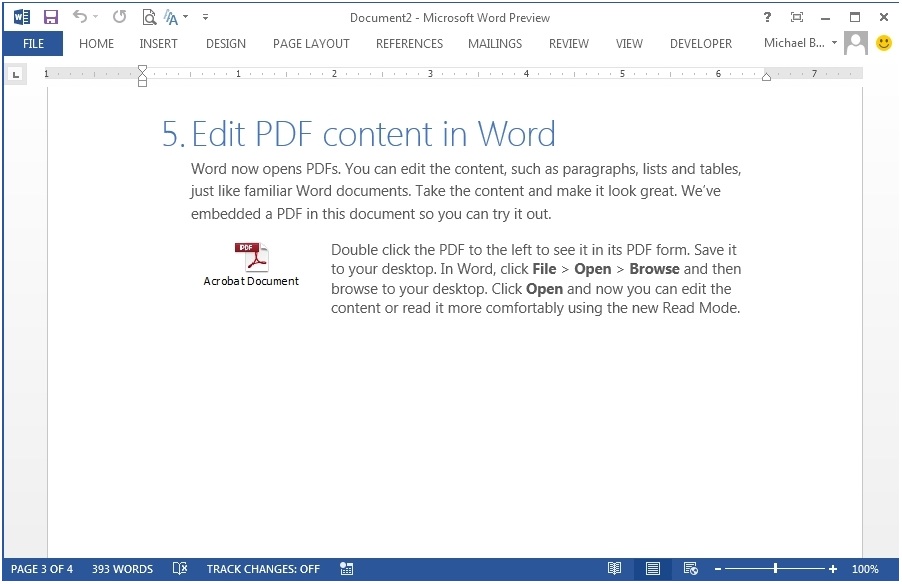Open the Zoom dialog via 100% level
902x584 pixels.
(x=865, y=570)
